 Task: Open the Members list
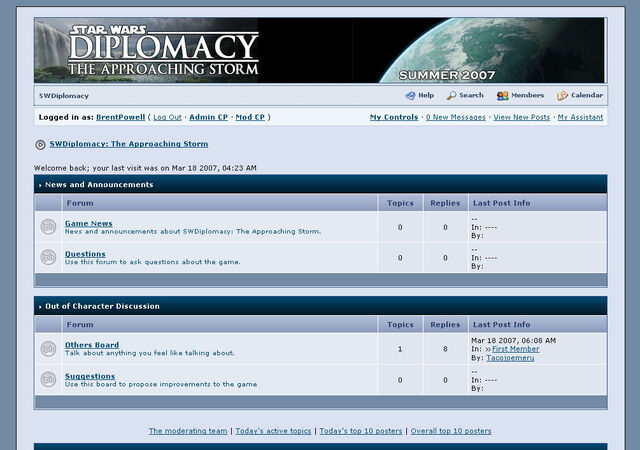pos(528,95)
